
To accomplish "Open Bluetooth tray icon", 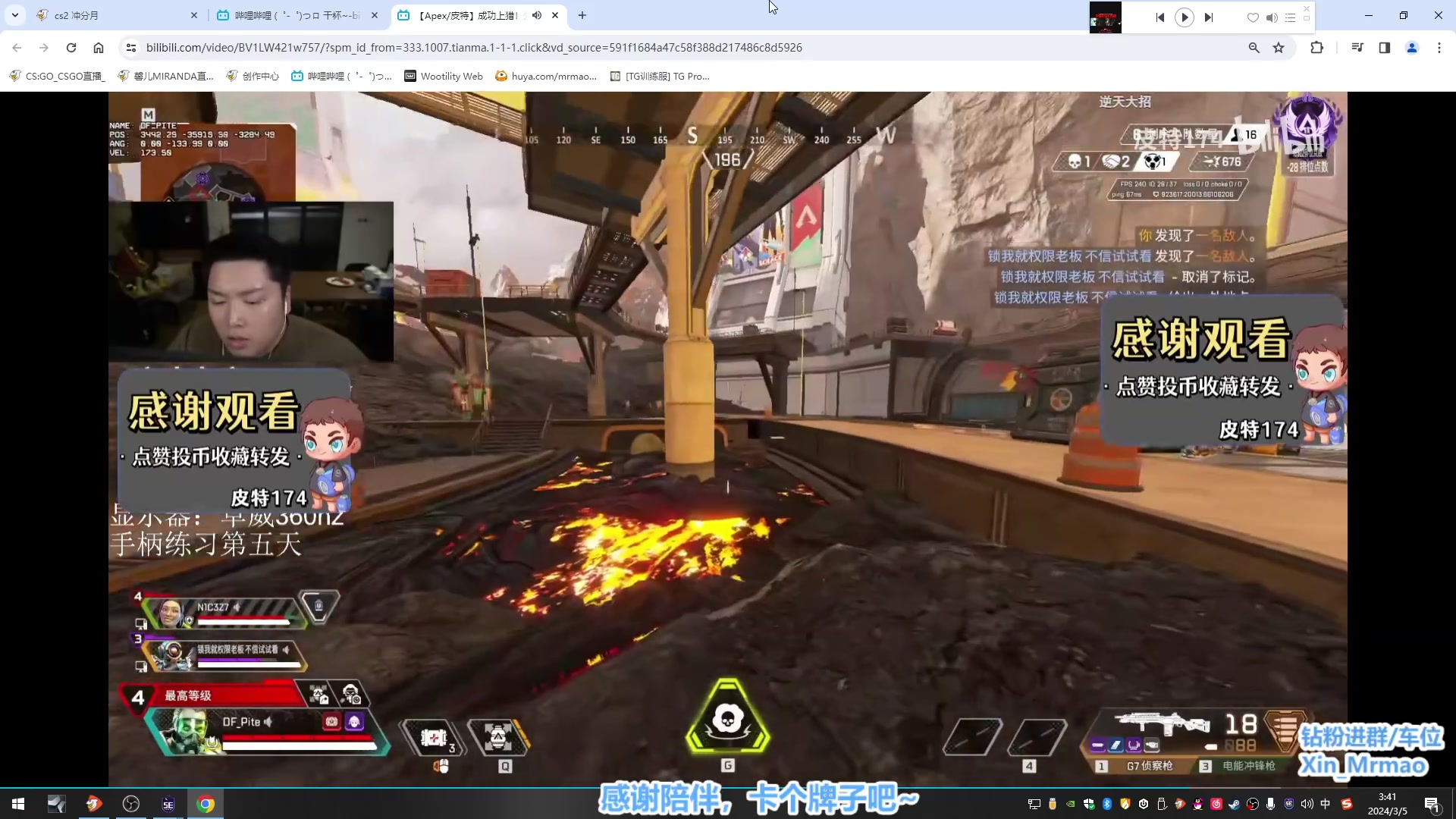I will click(1107, 804).
